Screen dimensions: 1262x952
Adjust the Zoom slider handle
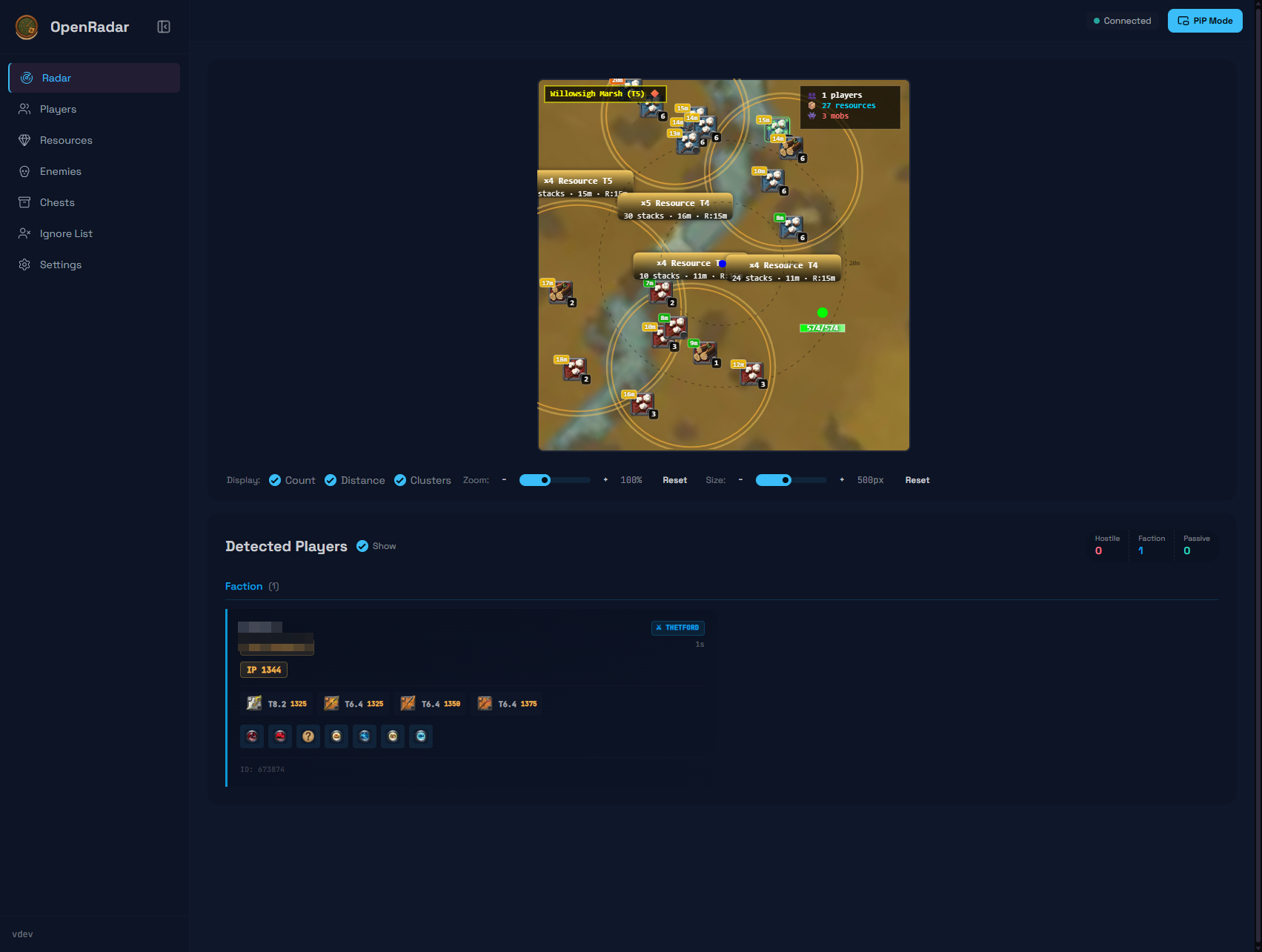[545, 480]
